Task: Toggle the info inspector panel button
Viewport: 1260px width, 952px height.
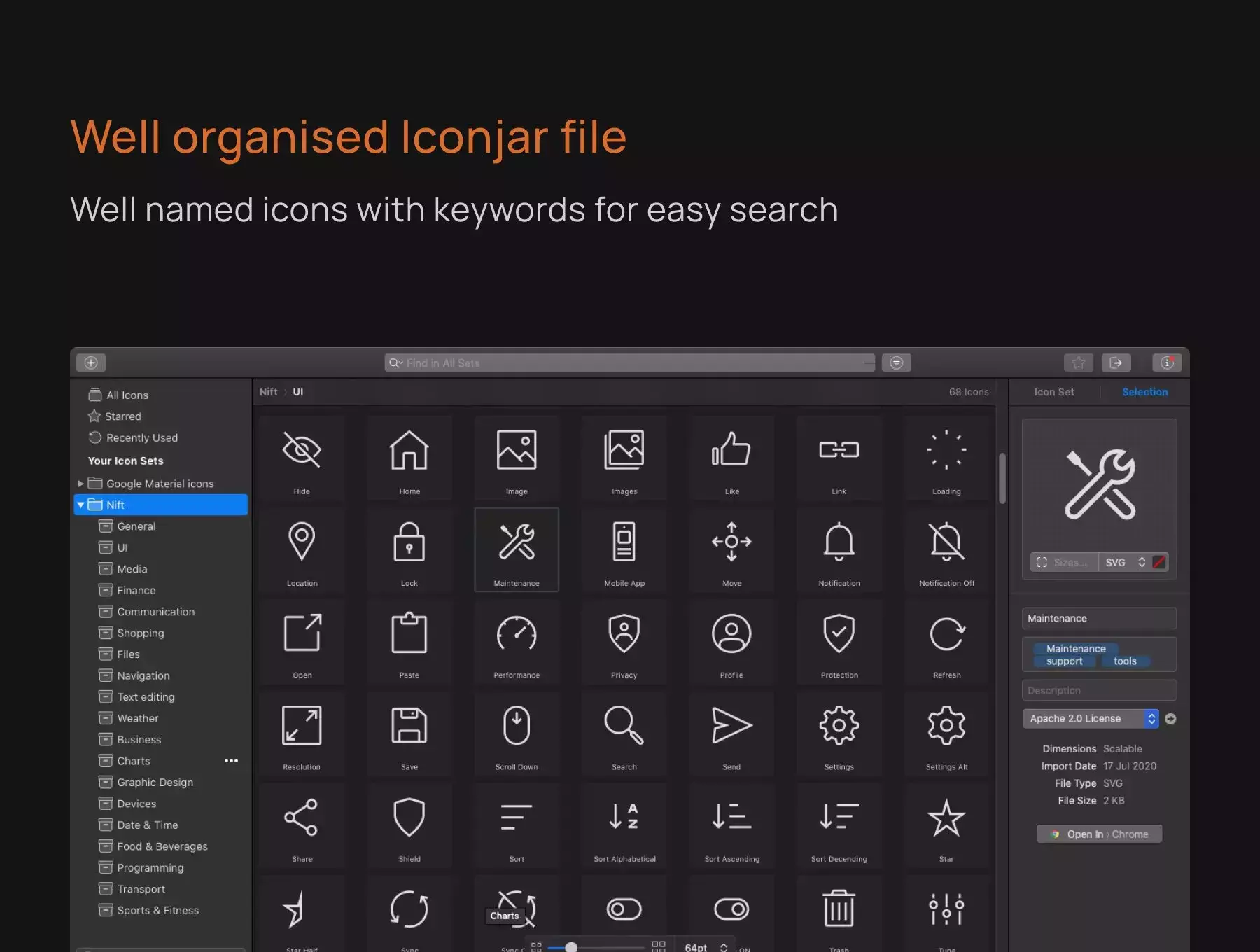Action: [x=1167, y=363]
